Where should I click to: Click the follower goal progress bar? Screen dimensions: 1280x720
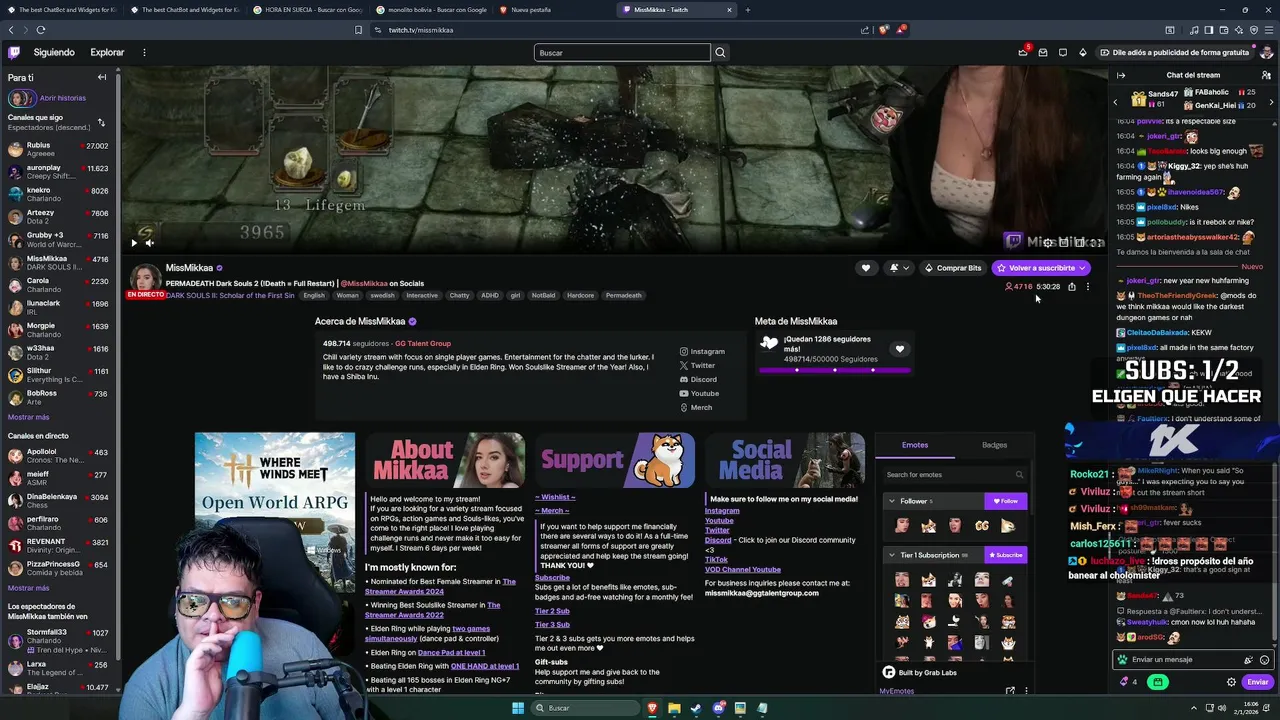coord(834,370)
